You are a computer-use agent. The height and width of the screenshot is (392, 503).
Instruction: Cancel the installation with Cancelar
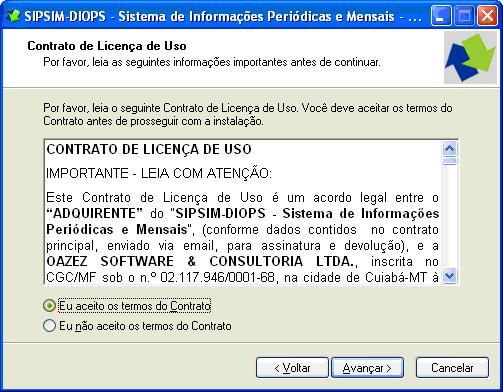(x=452, y=368)
